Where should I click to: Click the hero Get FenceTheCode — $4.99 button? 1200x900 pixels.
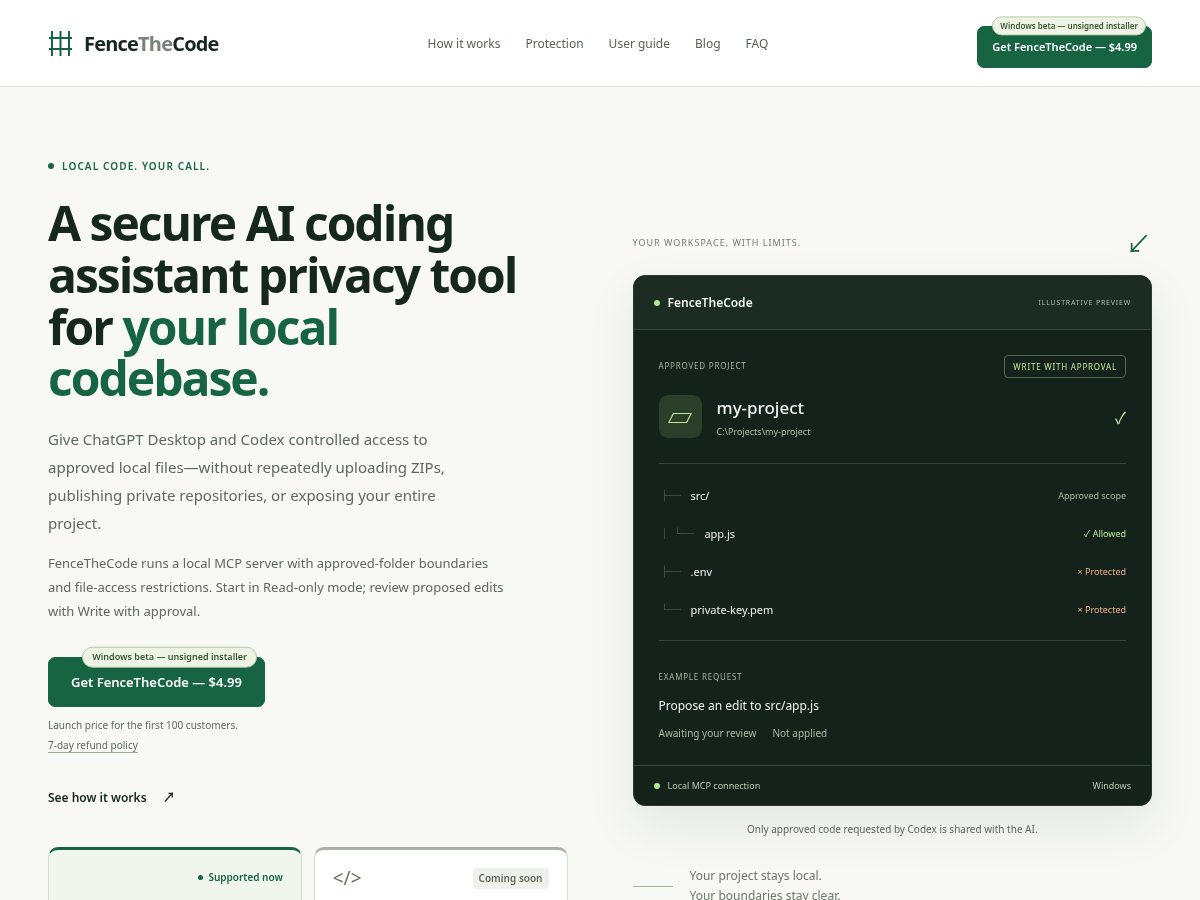coord(156,682)
